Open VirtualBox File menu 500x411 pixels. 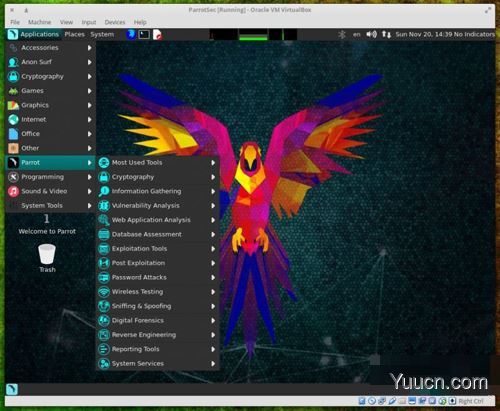click(x=15, y=22)
